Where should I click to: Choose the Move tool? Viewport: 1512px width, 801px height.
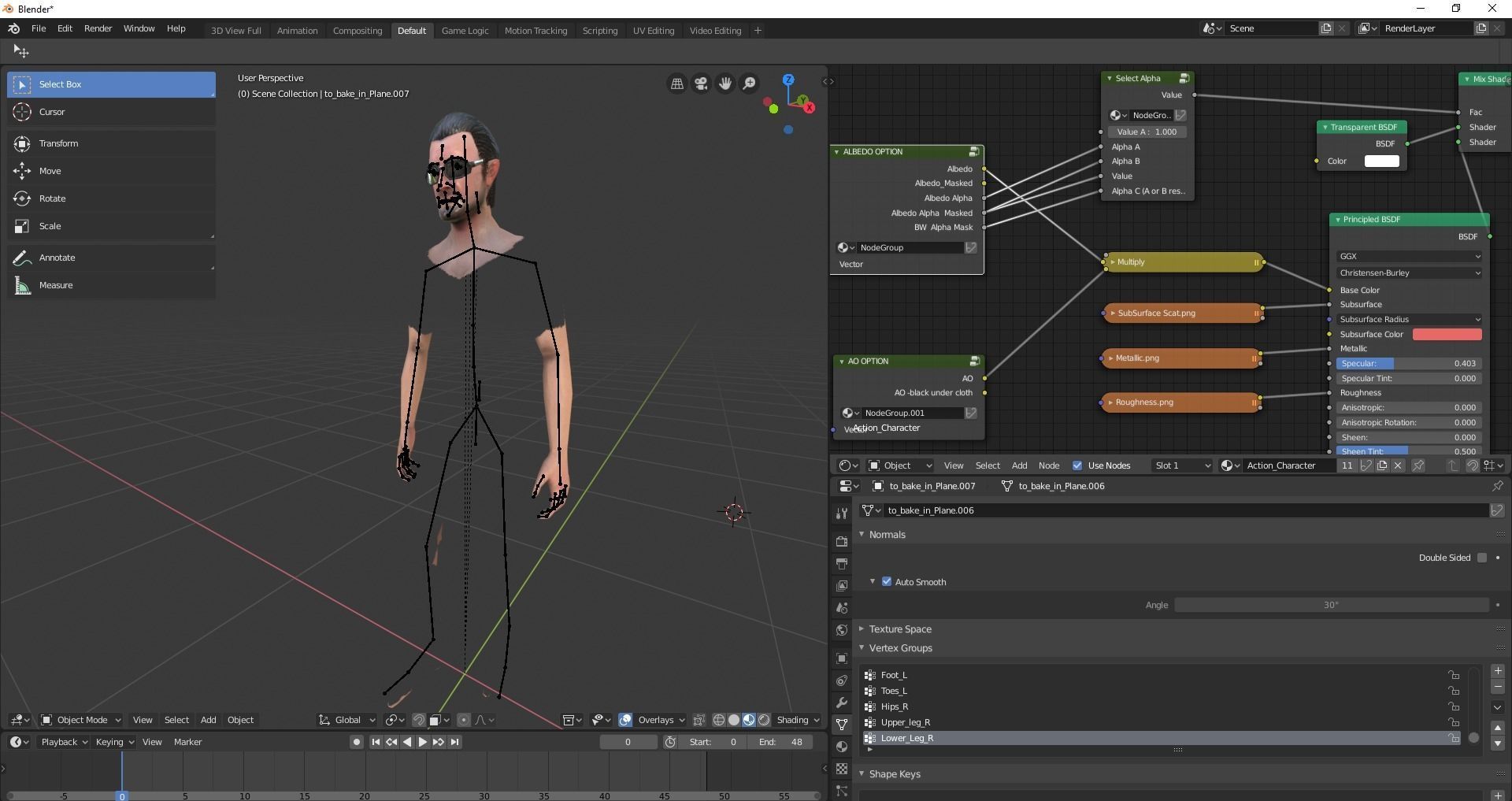111,171
